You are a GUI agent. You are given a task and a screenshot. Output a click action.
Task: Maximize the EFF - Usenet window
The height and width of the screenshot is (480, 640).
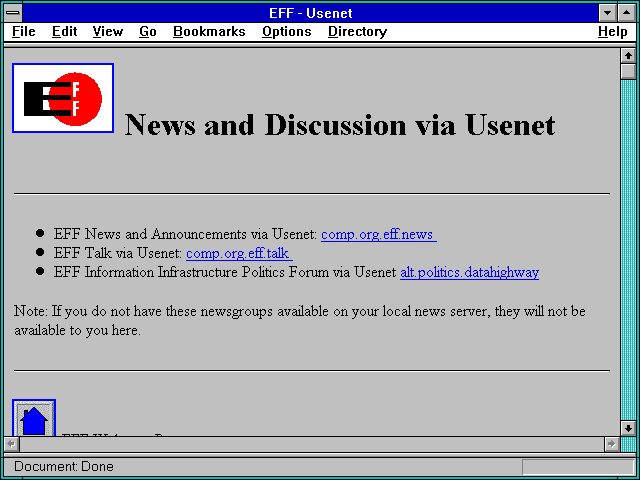click(627, 13)
